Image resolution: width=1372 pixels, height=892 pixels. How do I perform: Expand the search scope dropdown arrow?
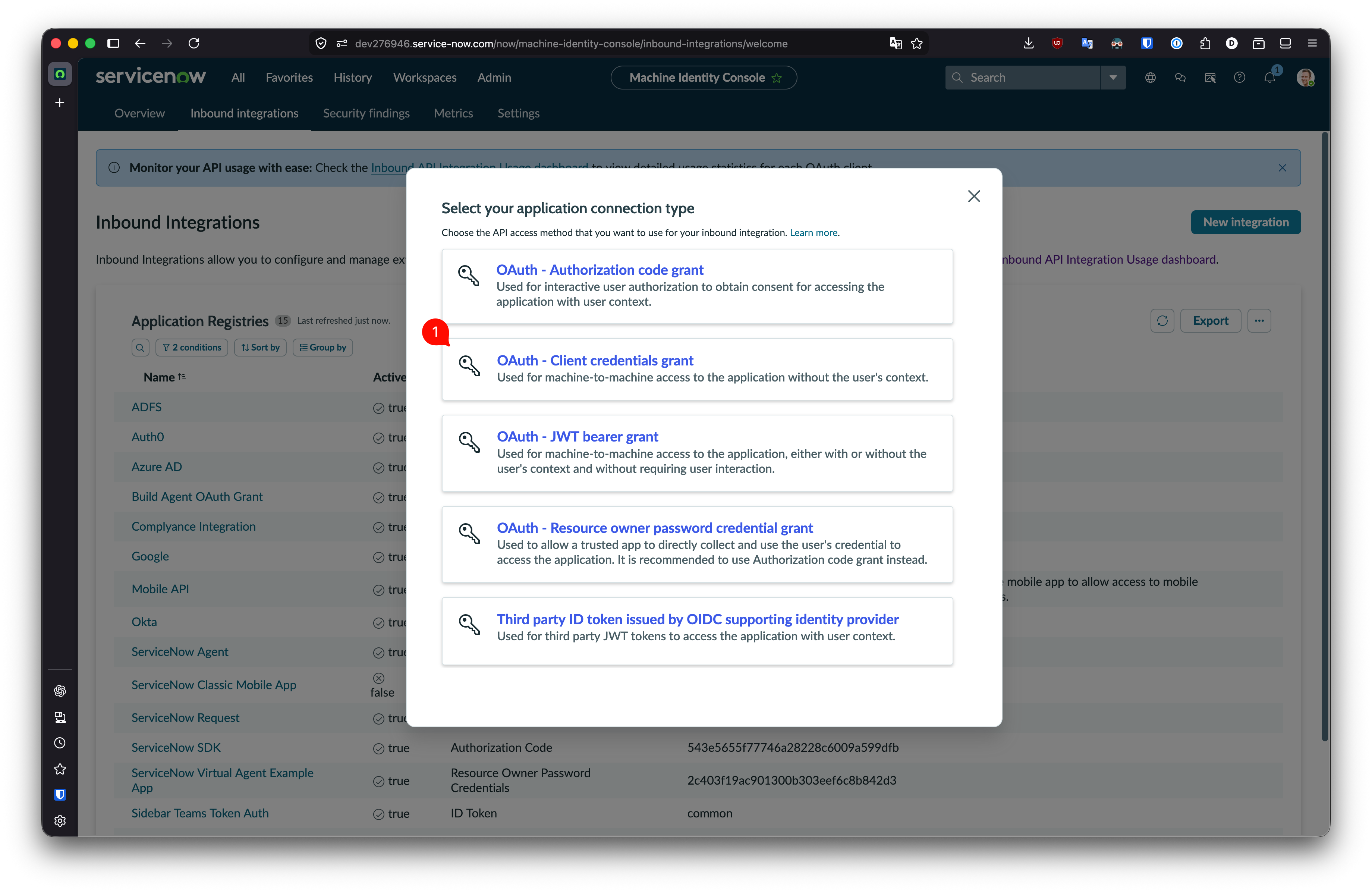click(1113, 77)
